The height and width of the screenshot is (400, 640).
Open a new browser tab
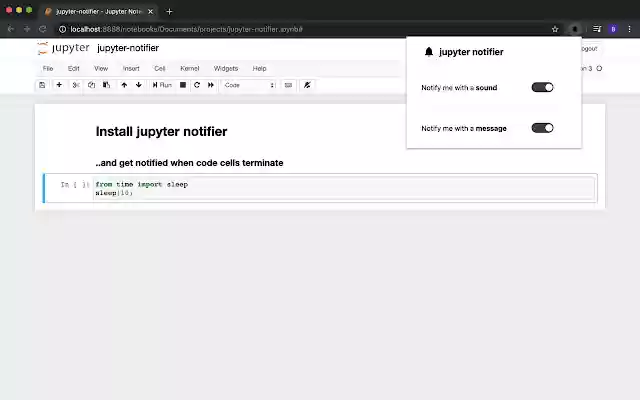coord(169,12)
